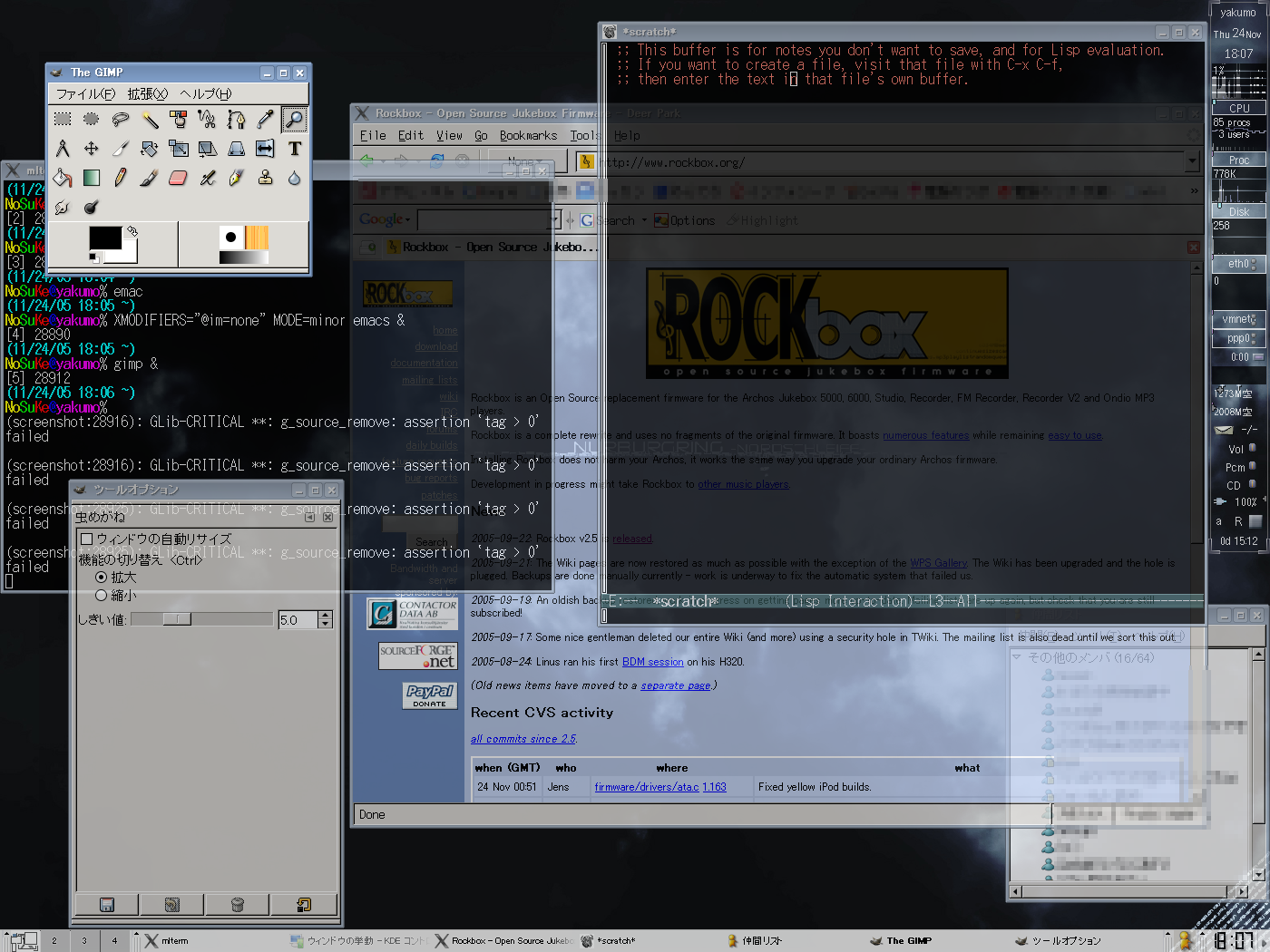Click the PayPal Donate button
This screenshot has height=952, width=1270.
click(x=430, y=695)
